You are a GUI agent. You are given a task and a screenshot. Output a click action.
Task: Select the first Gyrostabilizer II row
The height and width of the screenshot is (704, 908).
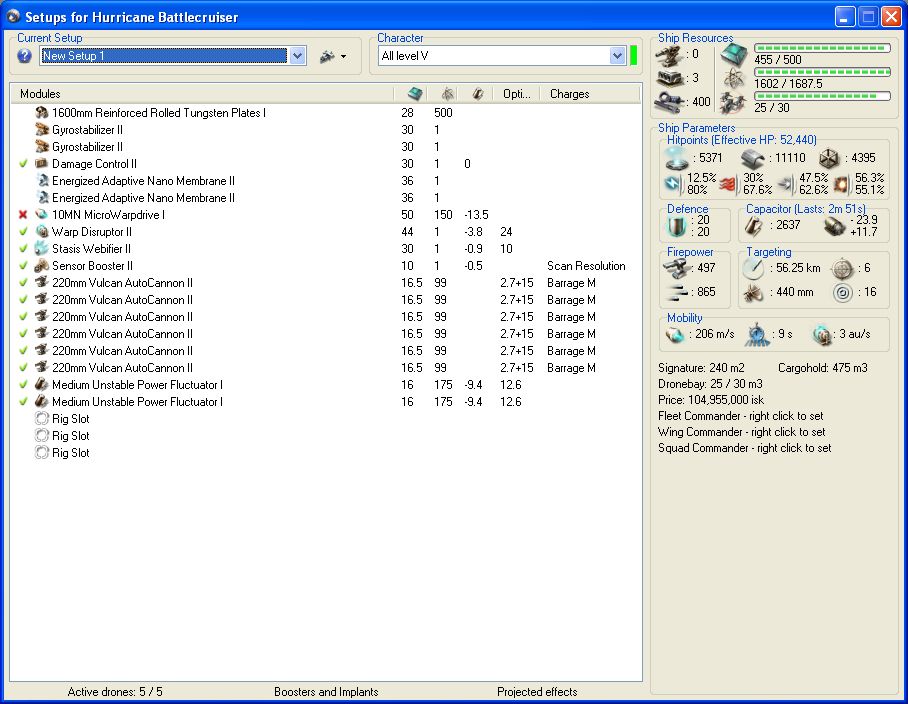(326, 130)
